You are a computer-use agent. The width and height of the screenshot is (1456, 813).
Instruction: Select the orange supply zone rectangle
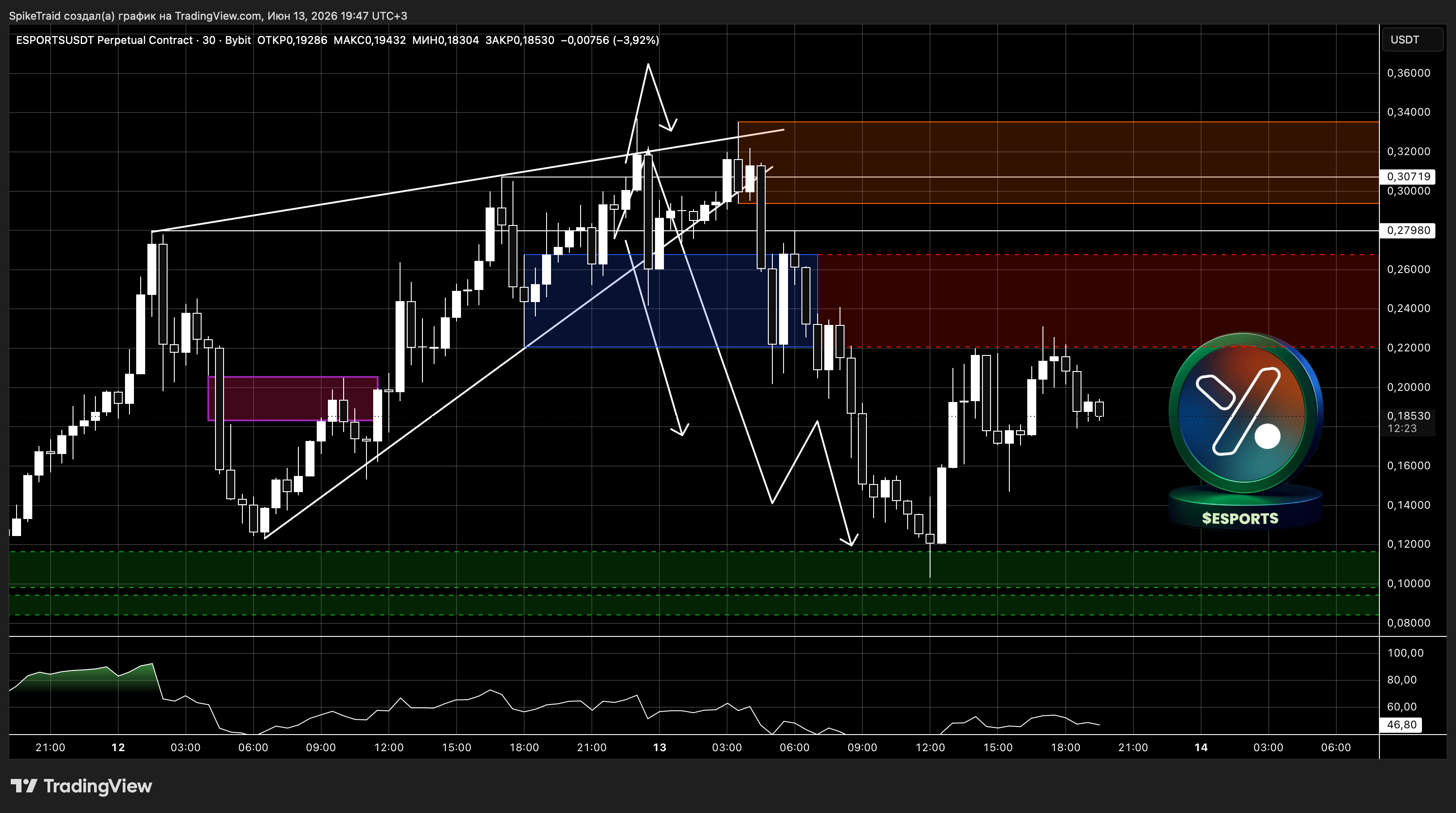(1059, 163)
